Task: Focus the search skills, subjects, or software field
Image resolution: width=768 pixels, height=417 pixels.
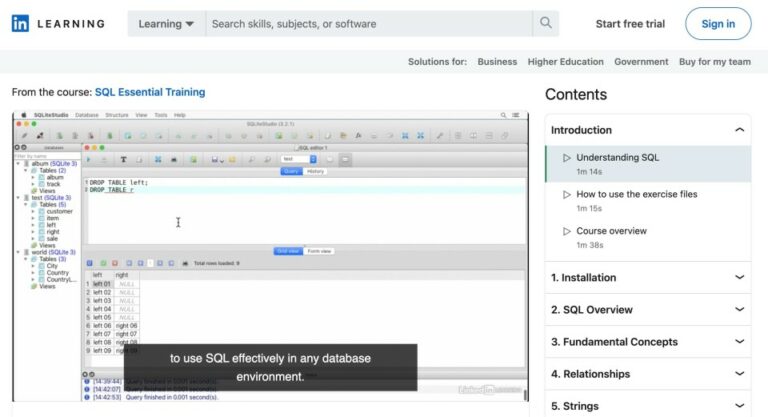Action: click(x=369, y=24)
